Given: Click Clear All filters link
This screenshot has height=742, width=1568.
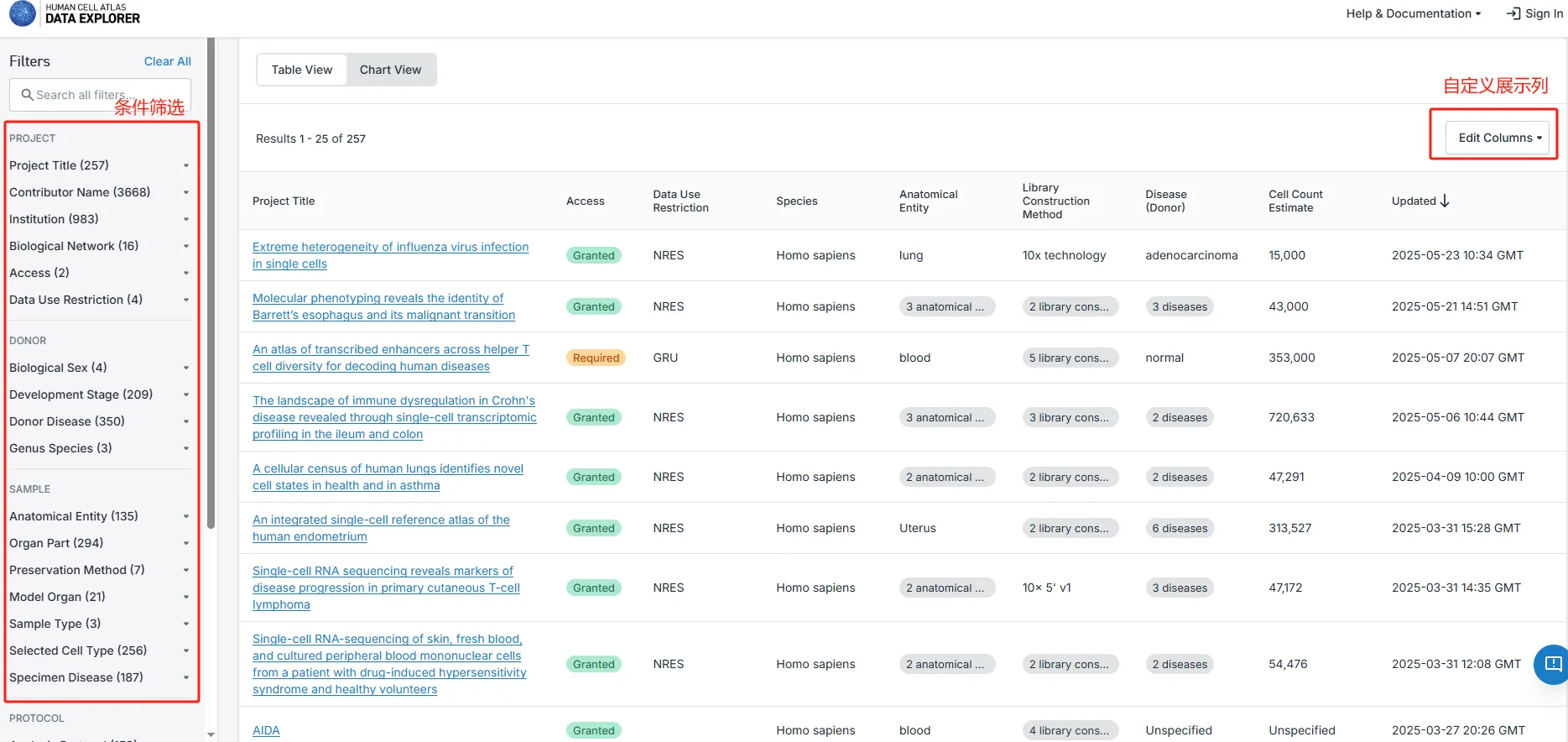Looking at the screenshot, I should tap(167, 61).
